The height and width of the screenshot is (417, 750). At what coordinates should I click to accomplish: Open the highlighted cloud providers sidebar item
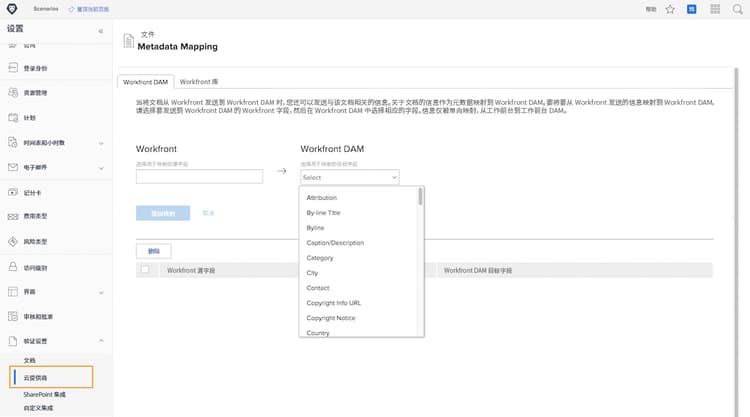[x=51, y=377]
